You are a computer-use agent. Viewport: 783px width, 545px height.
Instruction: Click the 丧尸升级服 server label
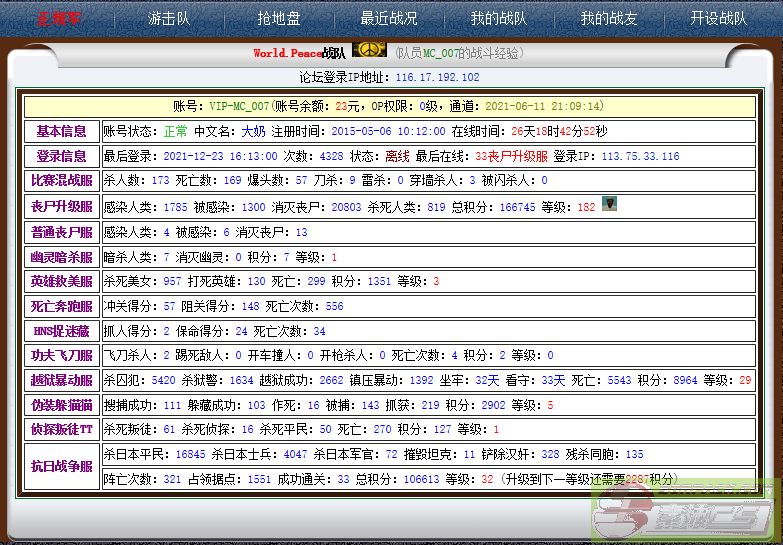pos(61,206)
